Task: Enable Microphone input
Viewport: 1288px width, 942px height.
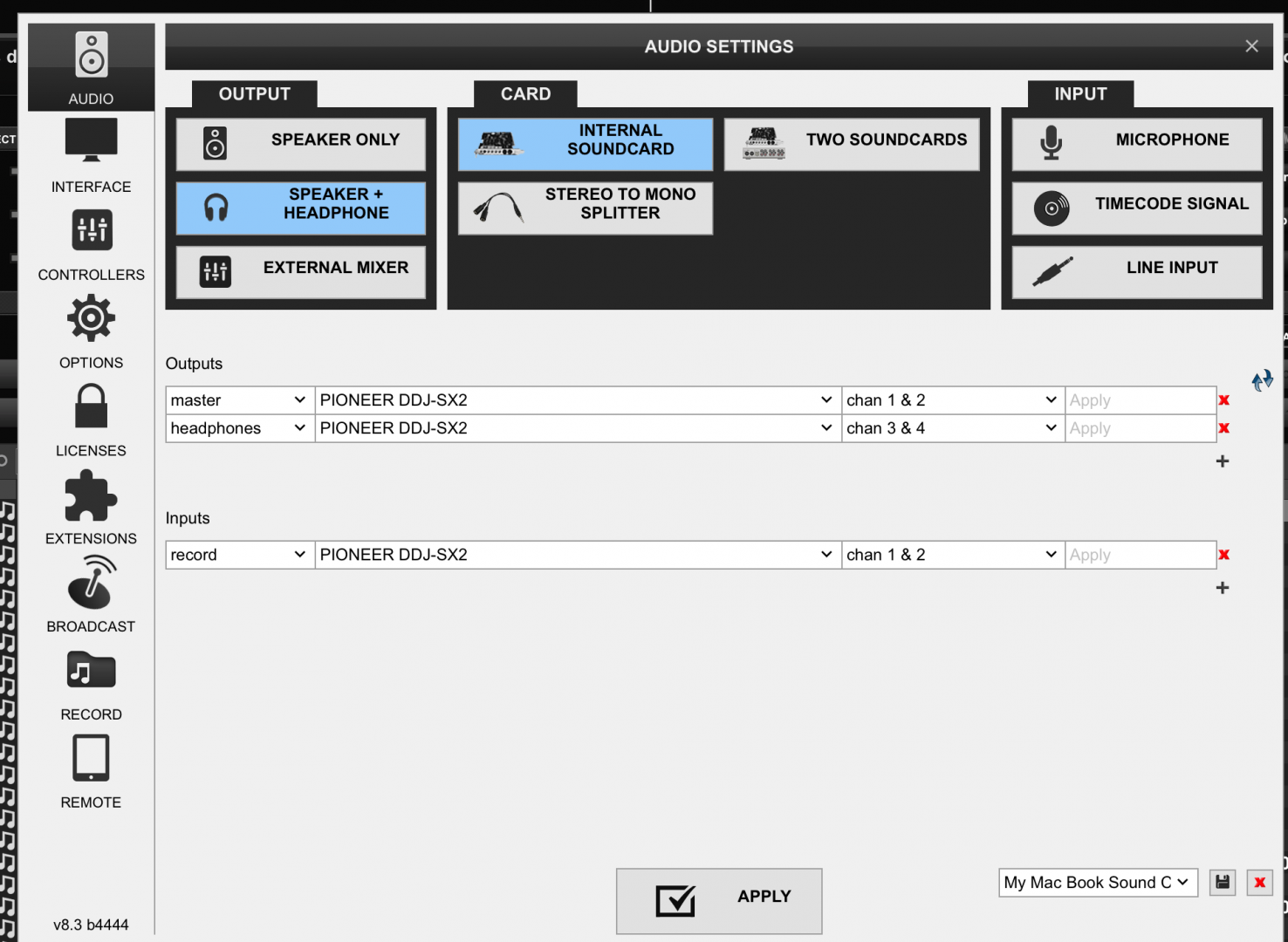Action: 1137,144
